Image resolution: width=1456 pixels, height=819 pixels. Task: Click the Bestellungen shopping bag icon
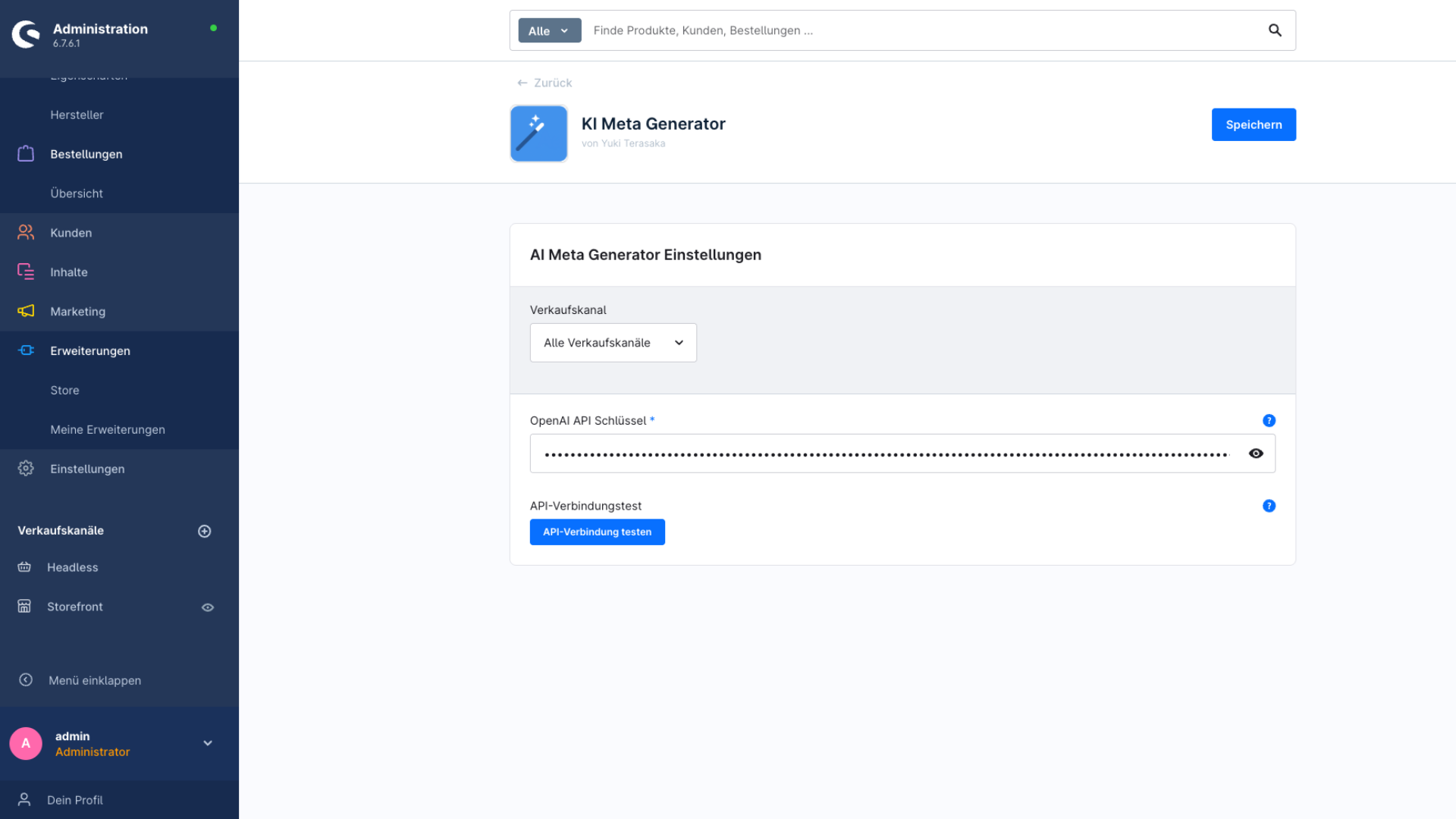click(26, 154)
